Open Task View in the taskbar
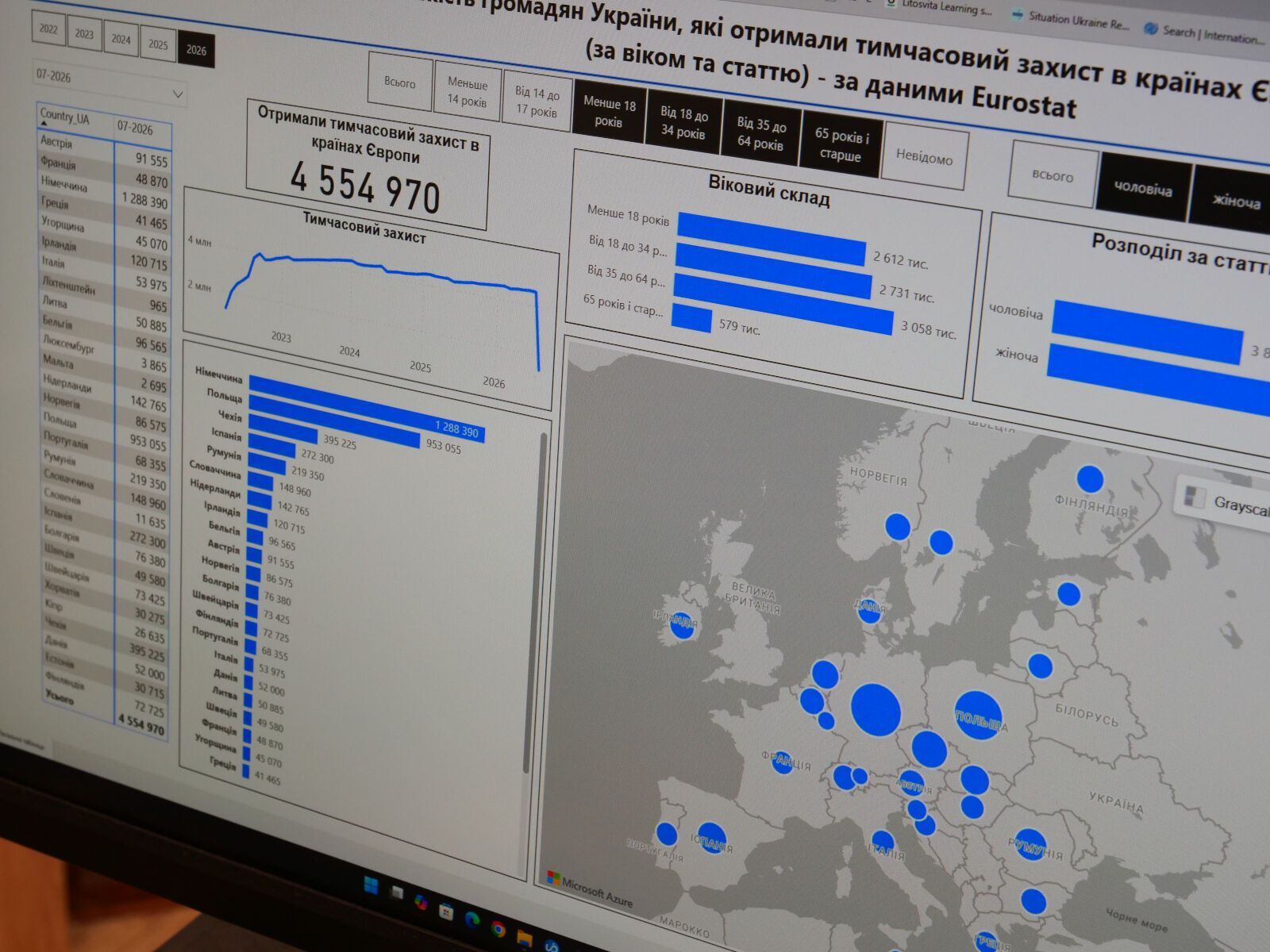 tap(397, 893)
